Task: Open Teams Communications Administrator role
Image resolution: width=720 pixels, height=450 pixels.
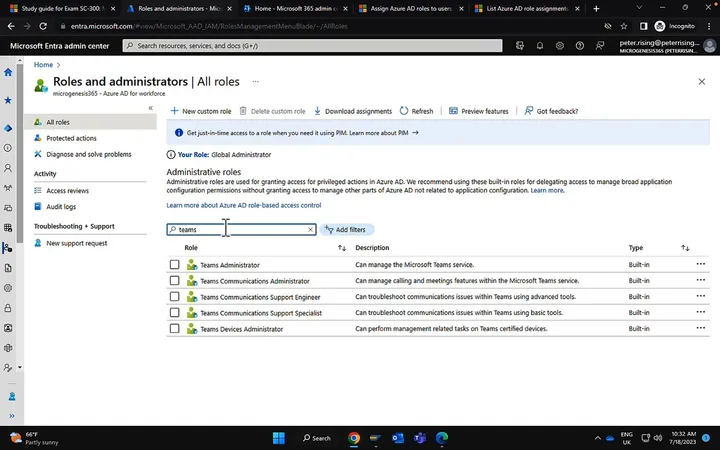Action: coord(255,281)
